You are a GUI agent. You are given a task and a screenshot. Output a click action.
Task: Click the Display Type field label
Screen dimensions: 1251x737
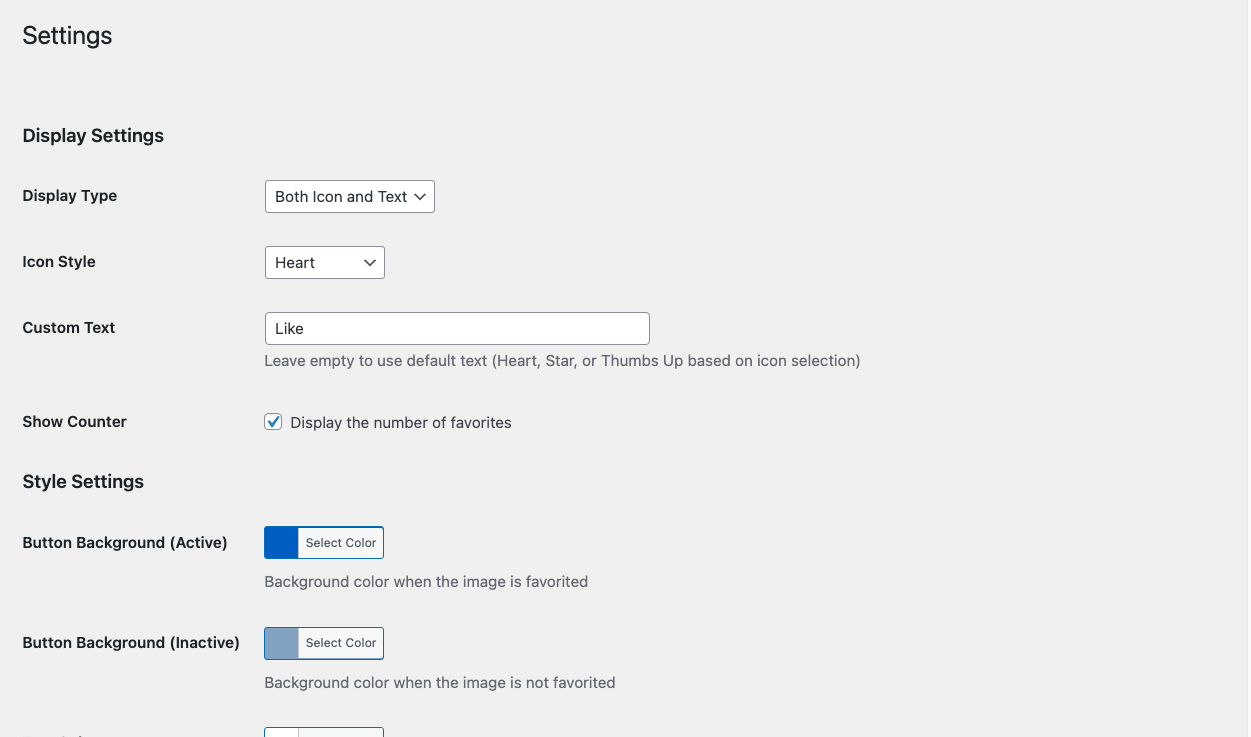tap(70, 196)
